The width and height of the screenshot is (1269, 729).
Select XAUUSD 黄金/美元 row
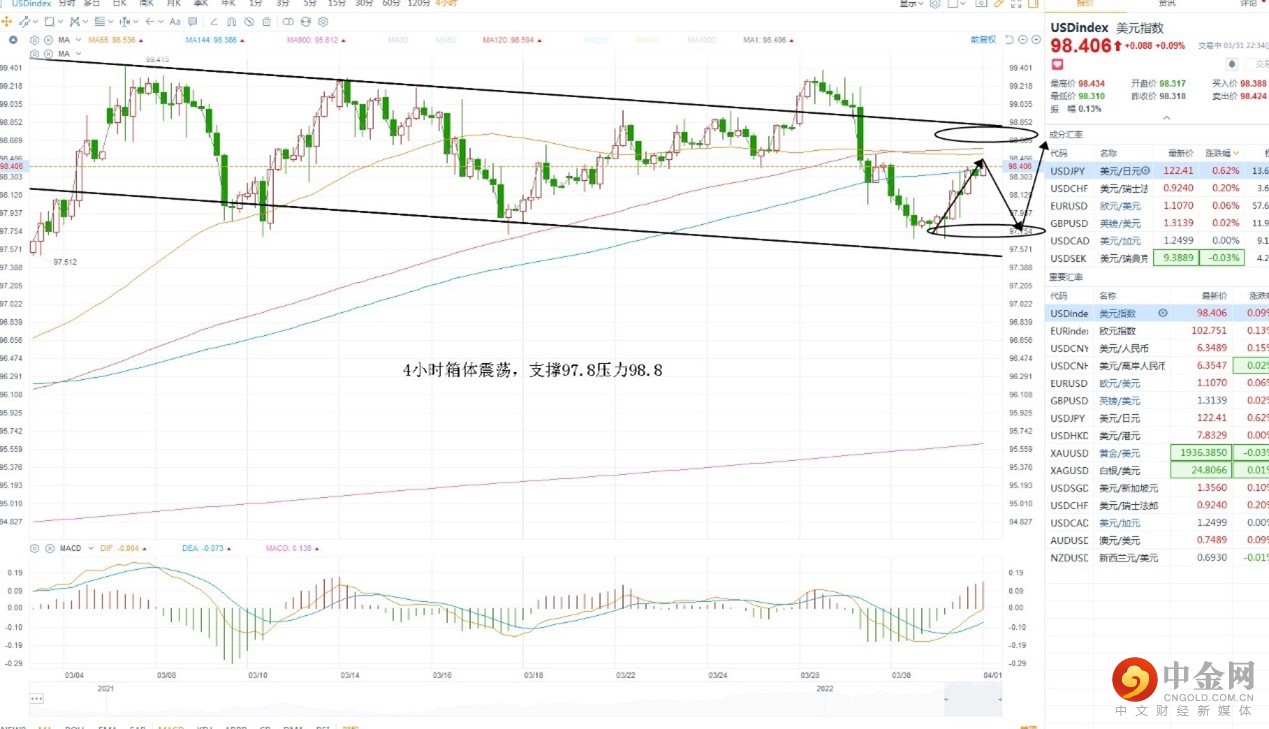coord(1156,453)
